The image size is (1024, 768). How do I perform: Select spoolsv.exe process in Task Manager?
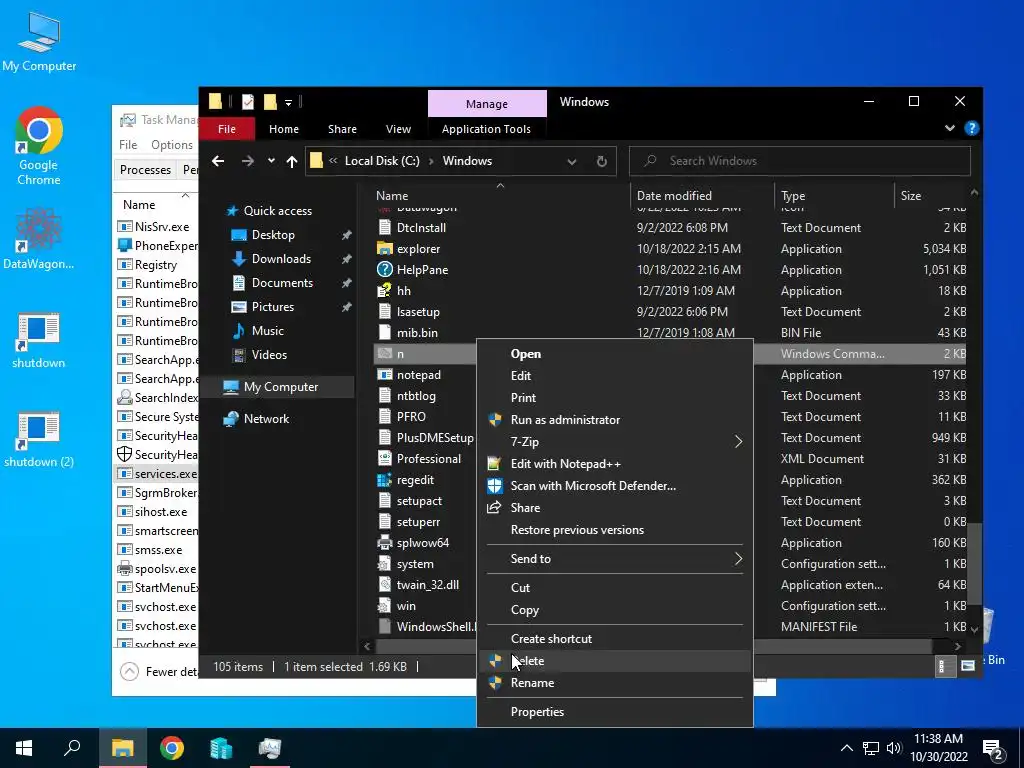pyautogui.click(x=157, y=569)
